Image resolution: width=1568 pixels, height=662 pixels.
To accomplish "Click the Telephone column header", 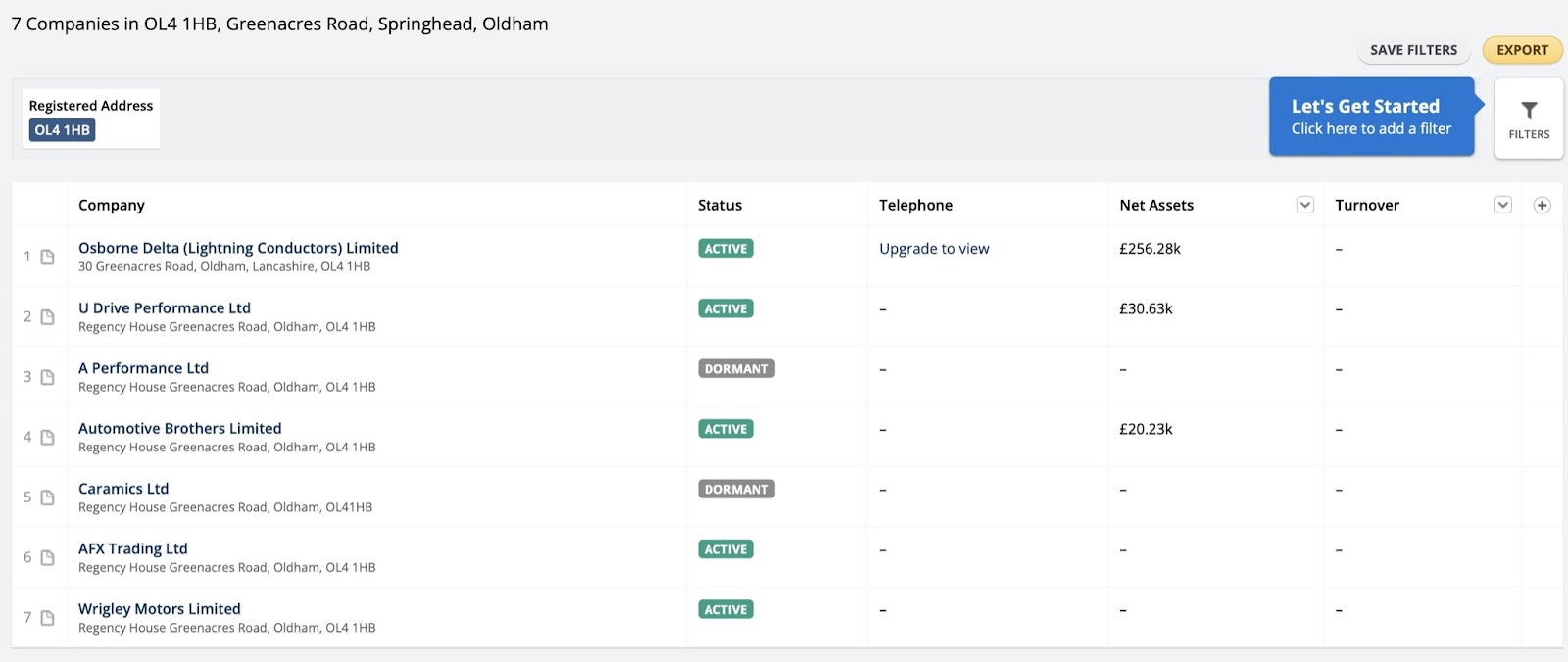I will coord(915,205).
